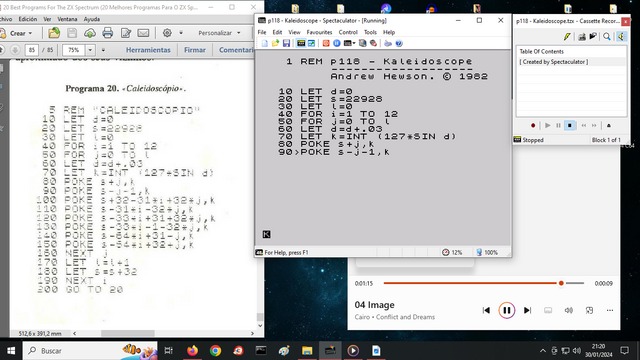
Task: Open the Ventana menu in PDF reader
Action: (x=67, y=19)
